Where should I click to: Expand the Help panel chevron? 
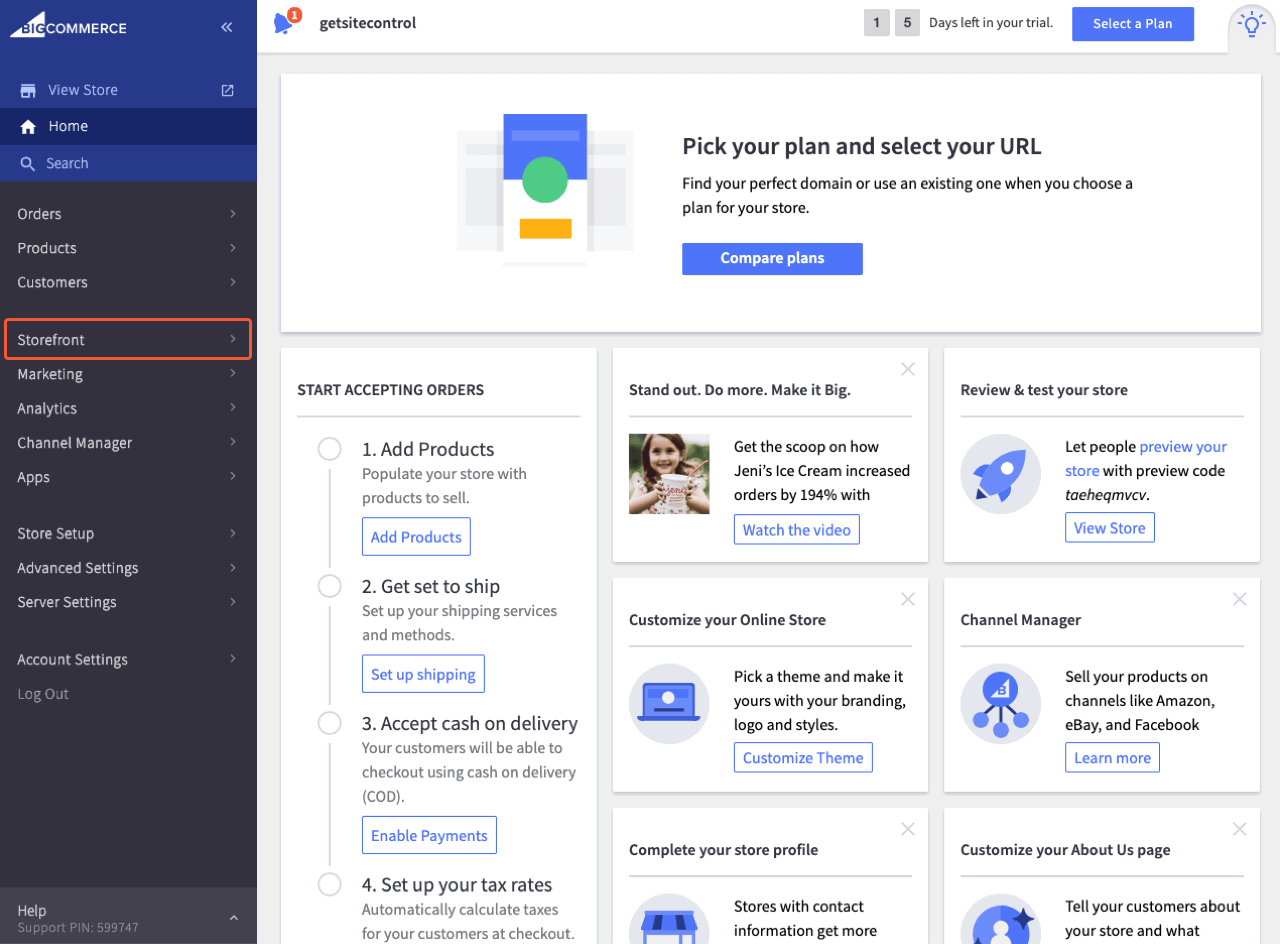coord(233,918)
